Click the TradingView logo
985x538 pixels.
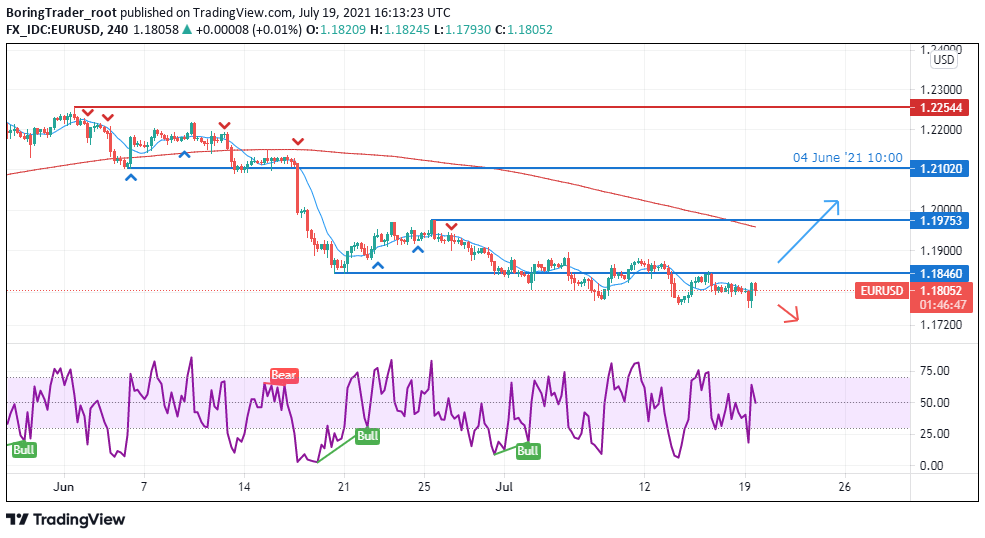coord(66,519)
